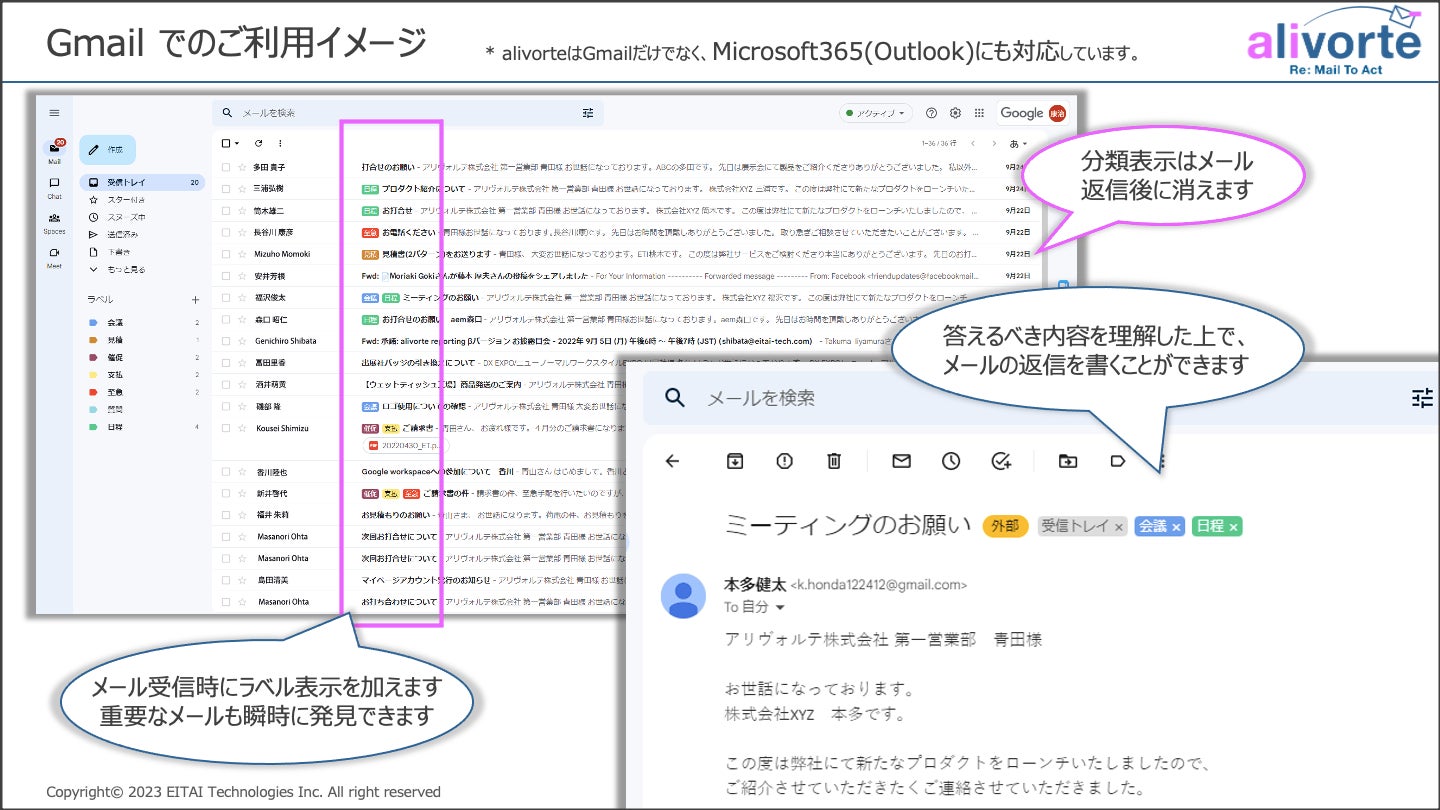The width and height of the screenshot is (1440, 810).
Task: Snooze the open email with clock icon
Action: pyautogui.click(x=951, y=461)
